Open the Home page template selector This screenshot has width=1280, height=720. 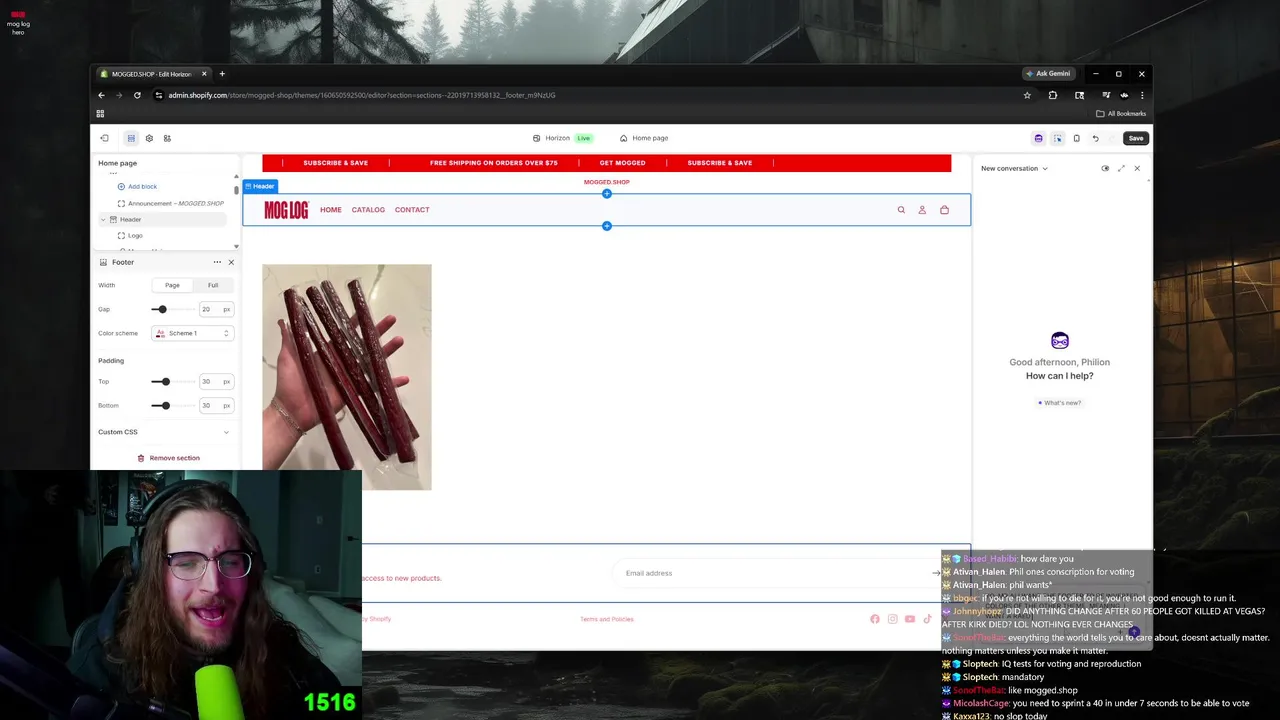click(x=644, y=138)
